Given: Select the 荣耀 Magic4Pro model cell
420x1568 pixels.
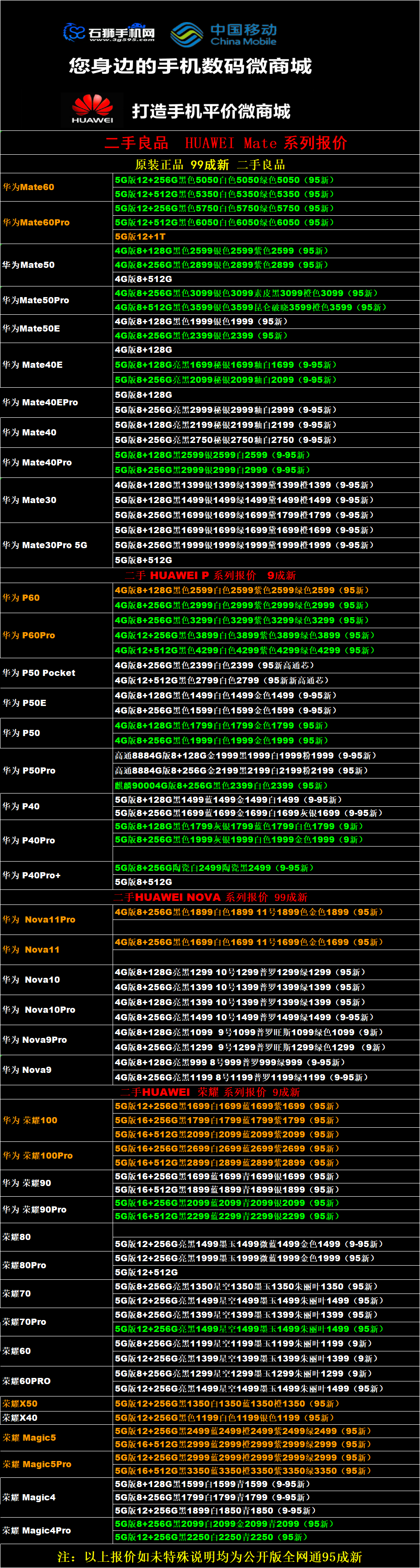Looking at the screenshot, I should tap(57, 1530).
